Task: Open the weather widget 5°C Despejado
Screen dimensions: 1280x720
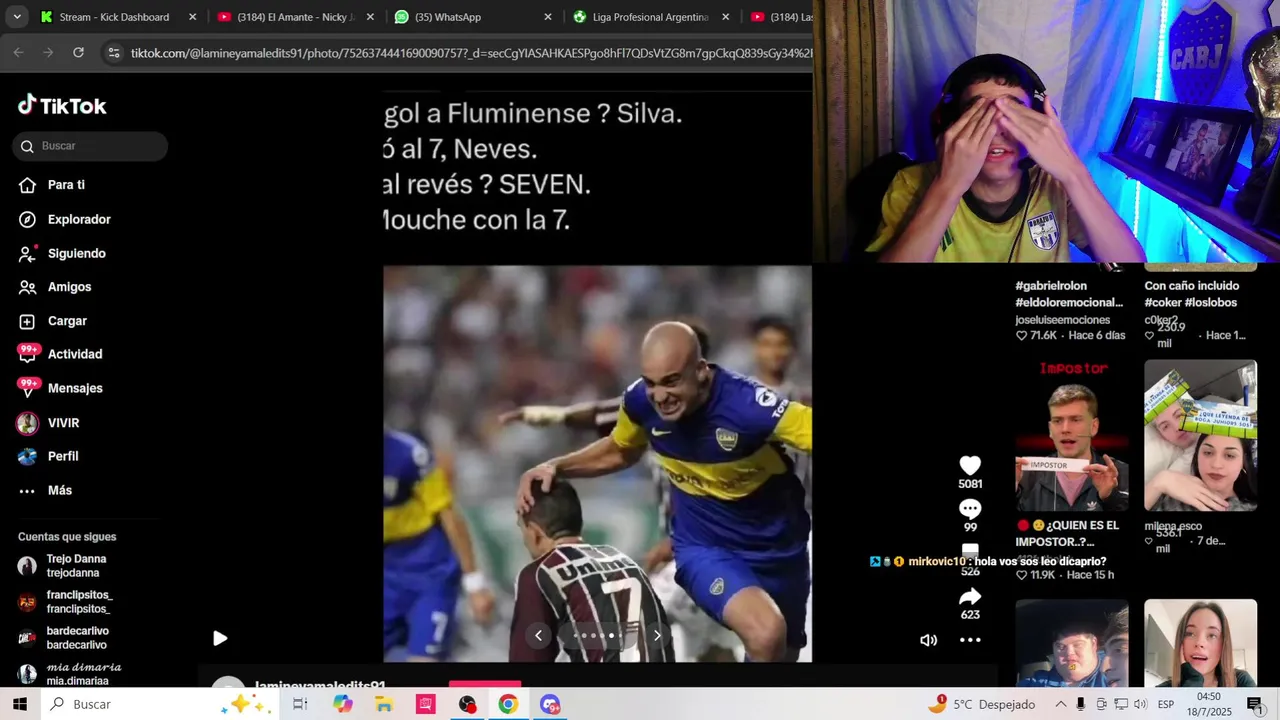Action: (981, 704)
